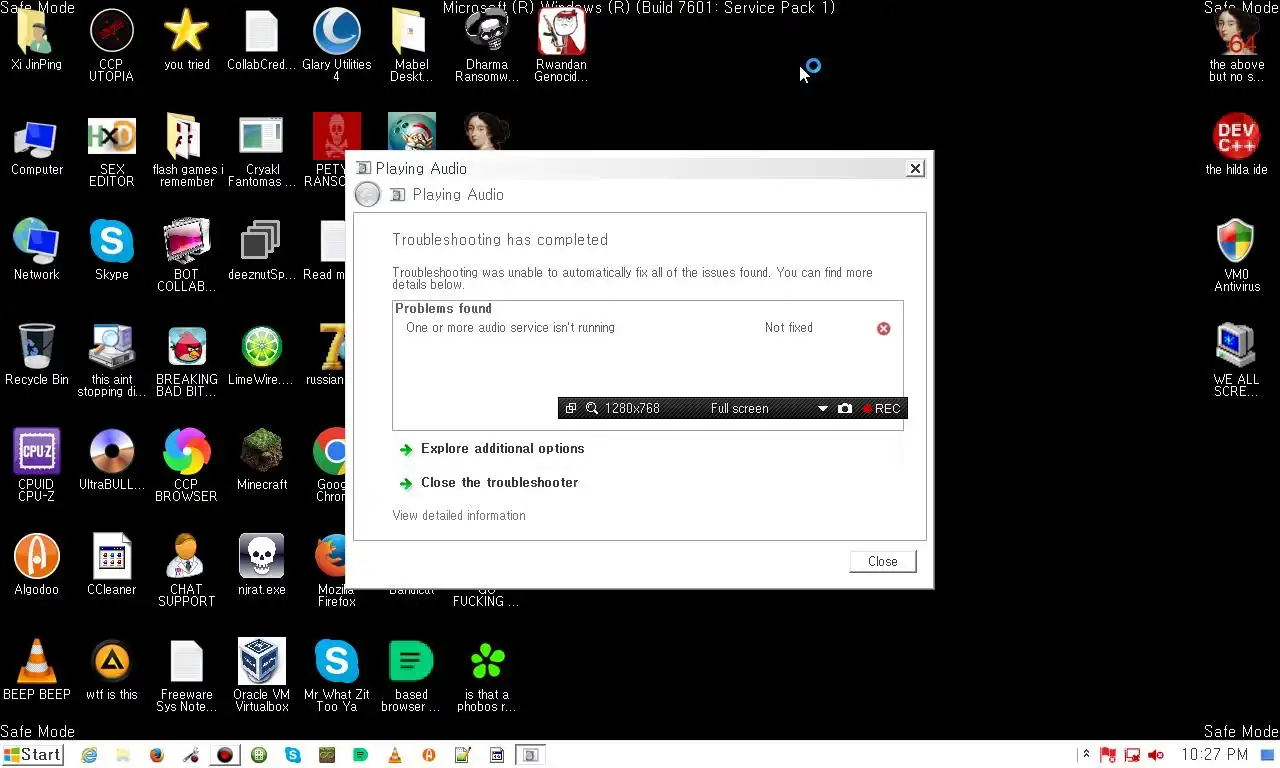Open Oracle VM Virtualbox shortcut
The height and width of the screenshot is (768, 1280).
point(262,676)
